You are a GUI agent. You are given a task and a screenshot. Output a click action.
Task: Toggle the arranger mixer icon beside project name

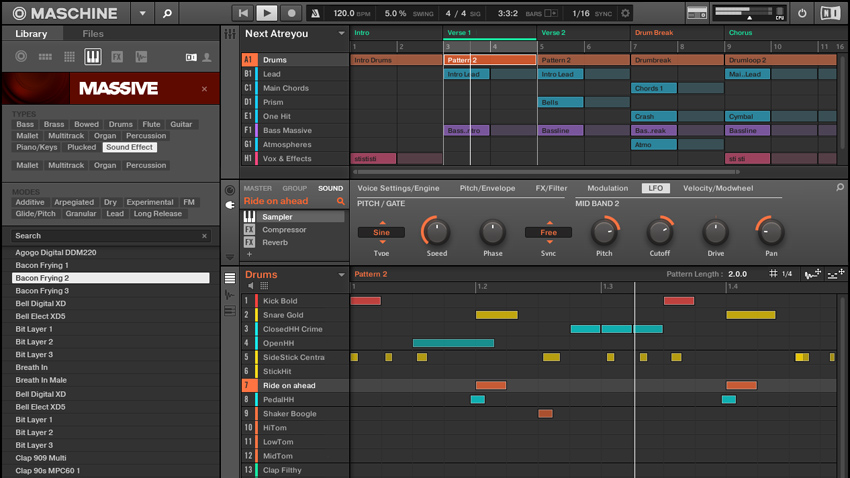point(230,34)
